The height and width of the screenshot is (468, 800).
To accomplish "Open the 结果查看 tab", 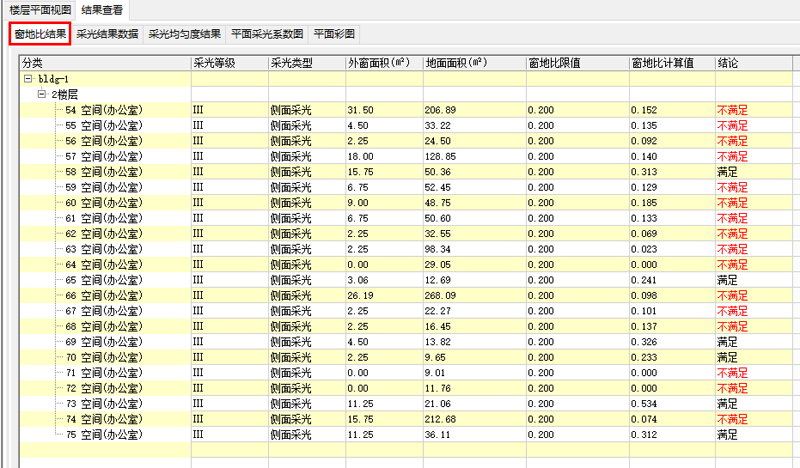I will (x=102, y=10).
